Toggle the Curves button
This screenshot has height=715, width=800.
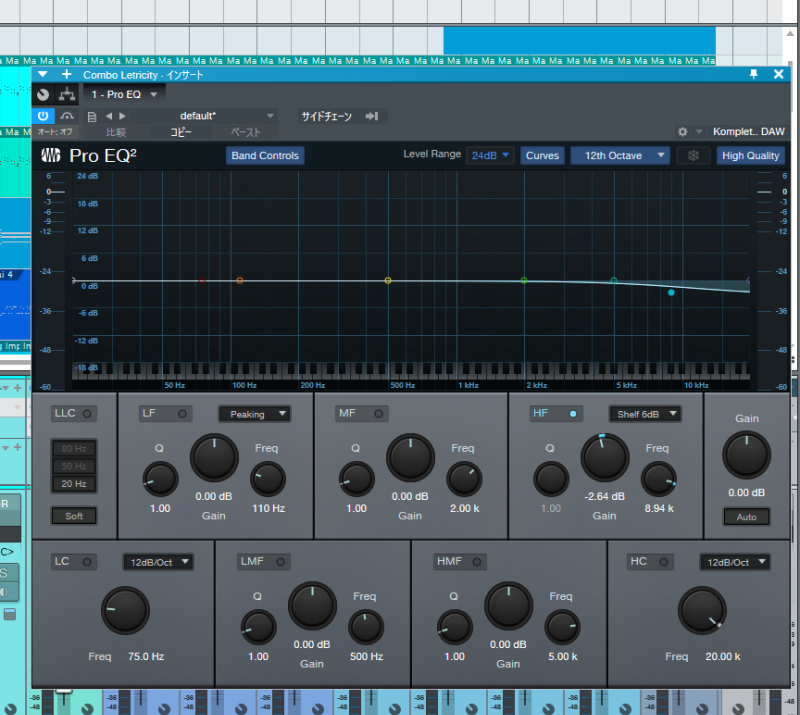(x=542, y=156)
